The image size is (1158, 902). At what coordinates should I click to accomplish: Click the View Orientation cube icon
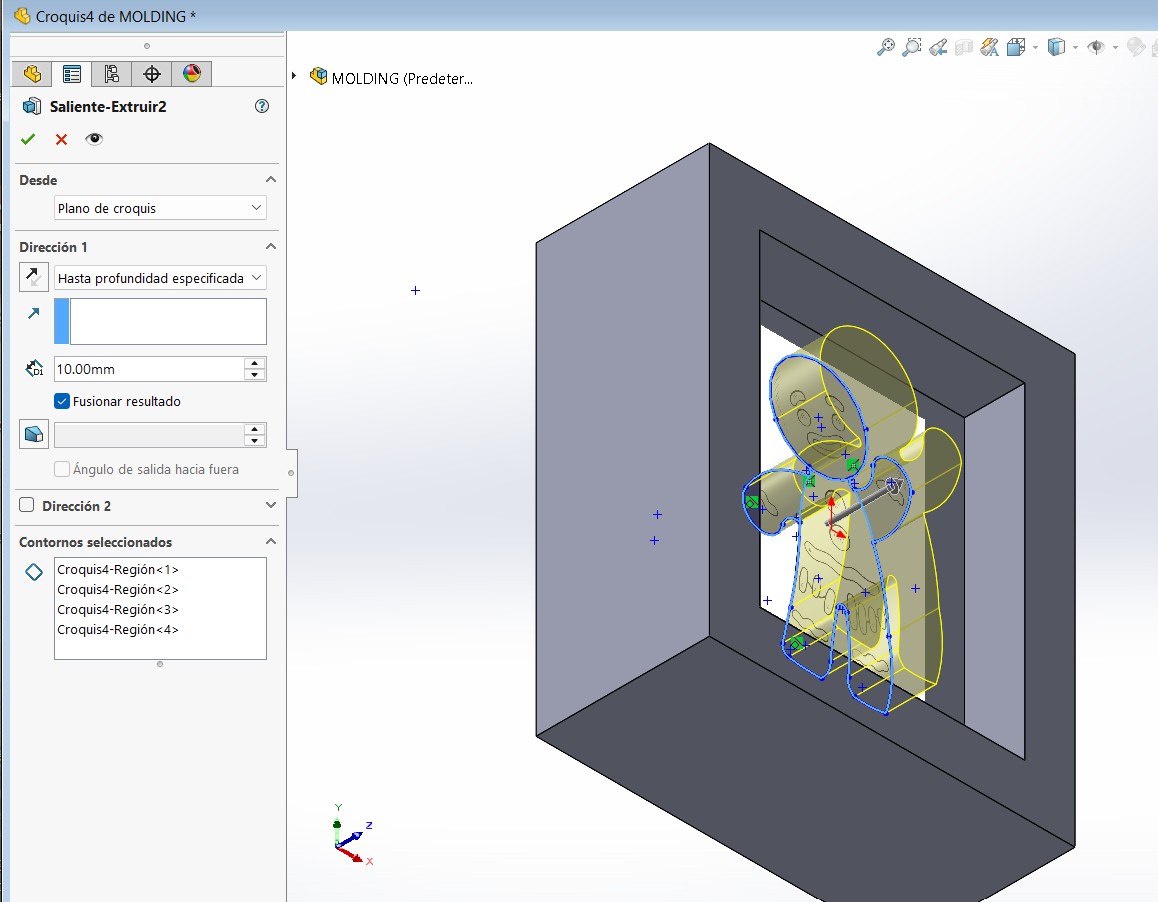click(1016, 47)
